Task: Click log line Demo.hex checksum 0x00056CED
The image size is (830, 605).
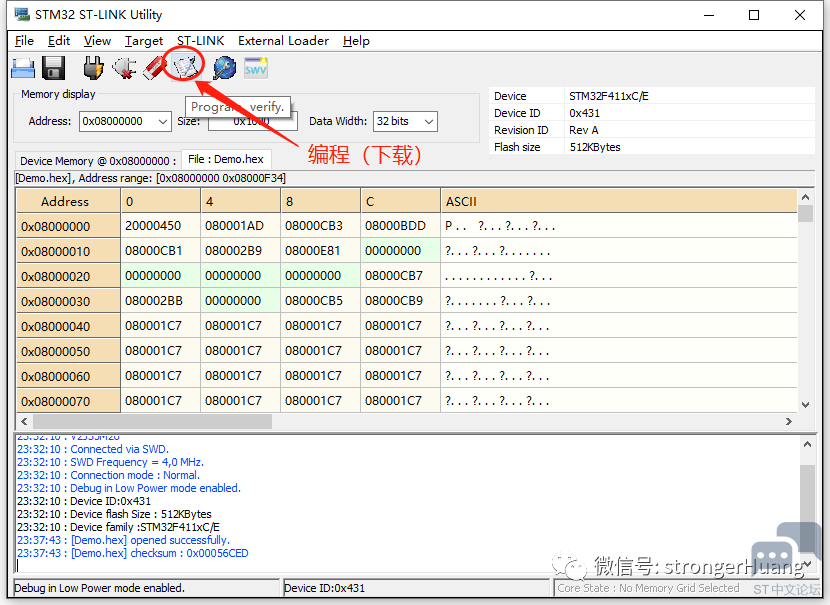Action: pos(132,553)
